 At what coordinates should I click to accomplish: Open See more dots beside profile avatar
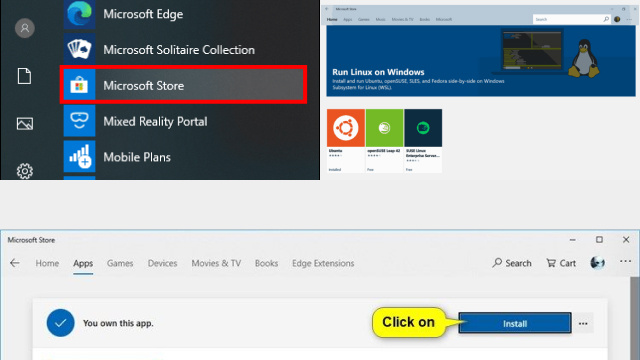[625, 261]
